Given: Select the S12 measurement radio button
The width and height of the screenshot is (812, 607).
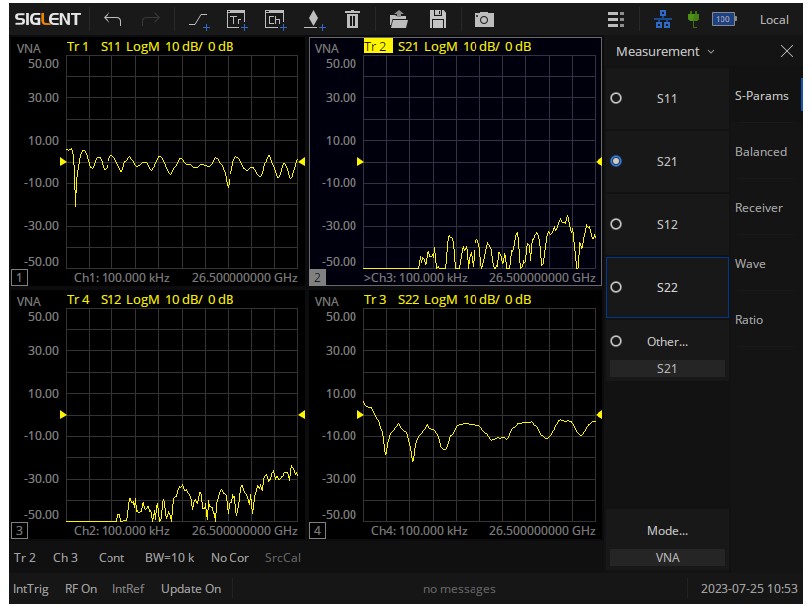Looking at the screenshot, I should [x=616, y=224].
